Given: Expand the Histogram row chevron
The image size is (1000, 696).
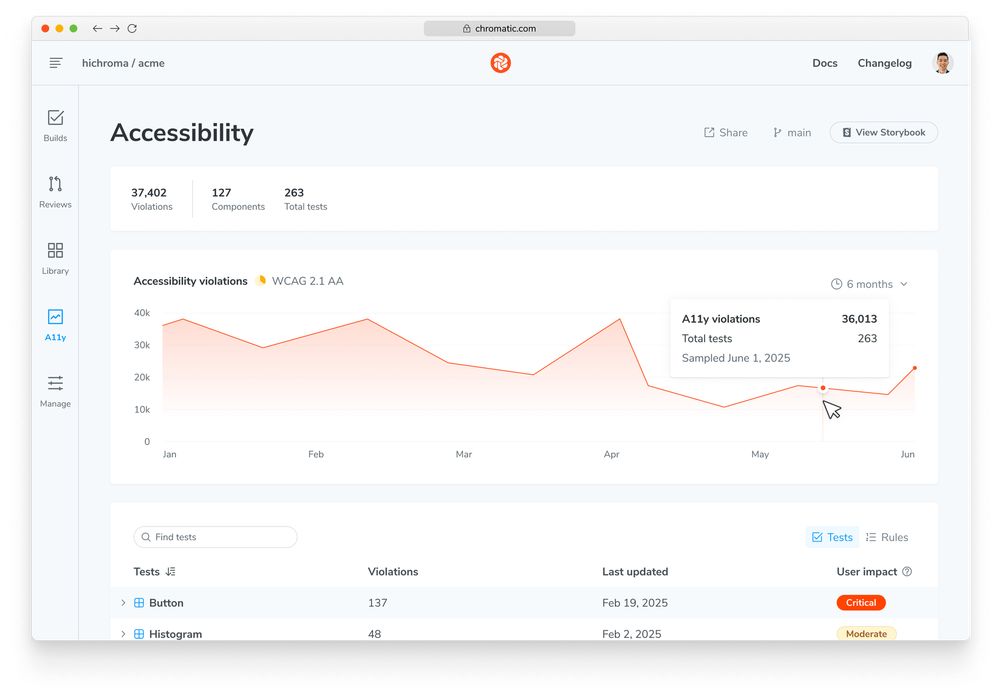Looking at the screenshot, I should pos(123,634).
